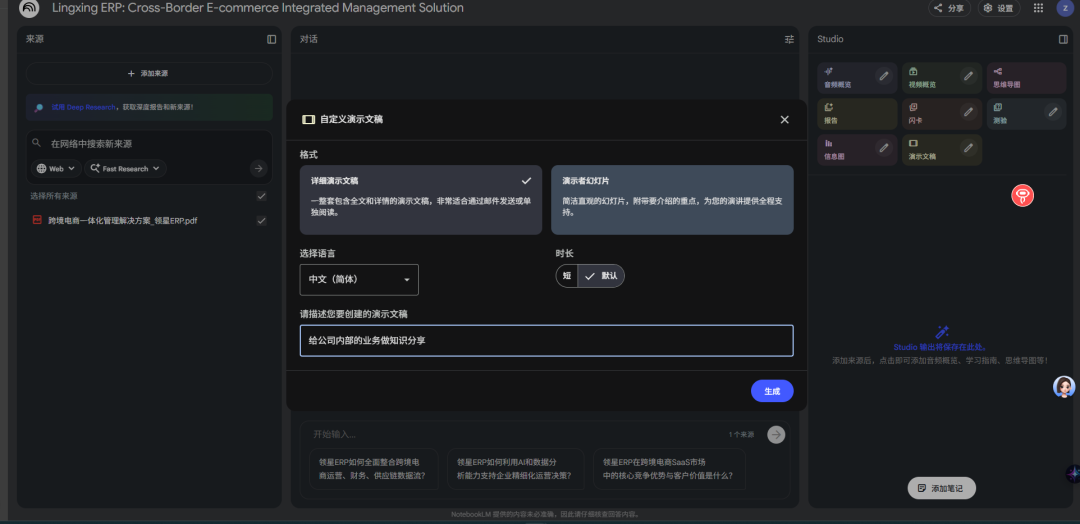Click the floating assistant avatar icon
Viewport: 1080px width, 524px height.
[1064, 387]
